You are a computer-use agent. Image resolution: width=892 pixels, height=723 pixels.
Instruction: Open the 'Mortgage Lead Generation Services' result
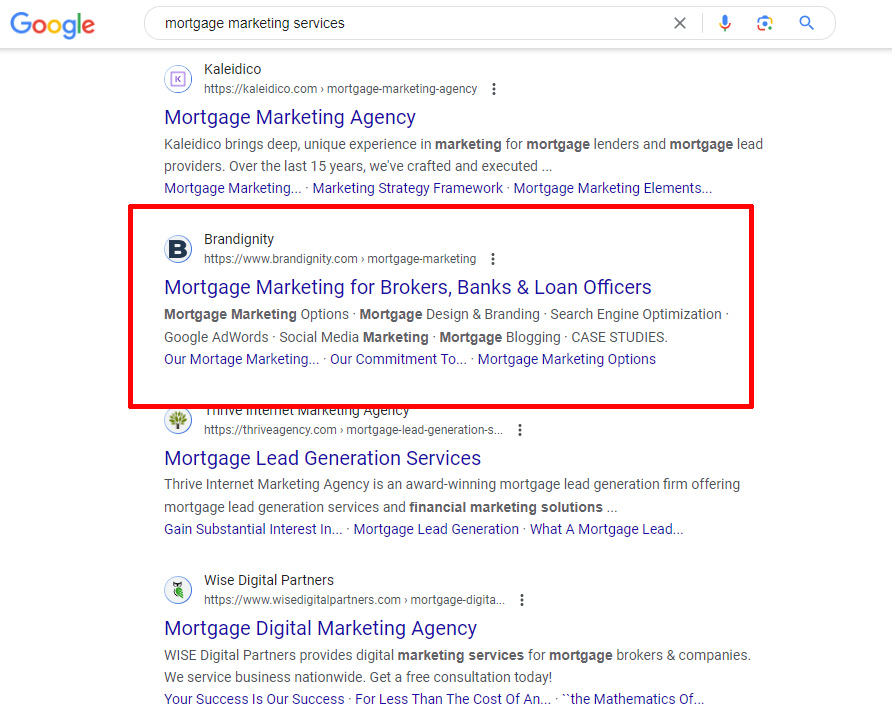(x=323, y=458)
